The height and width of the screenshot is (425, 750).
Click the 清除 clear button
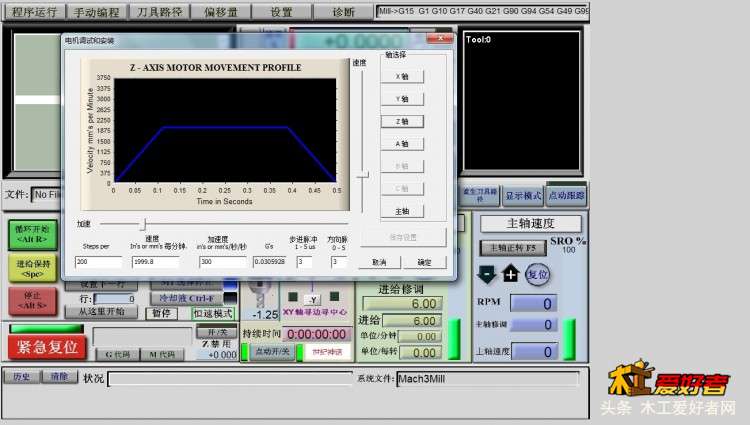tap(59, 377)
